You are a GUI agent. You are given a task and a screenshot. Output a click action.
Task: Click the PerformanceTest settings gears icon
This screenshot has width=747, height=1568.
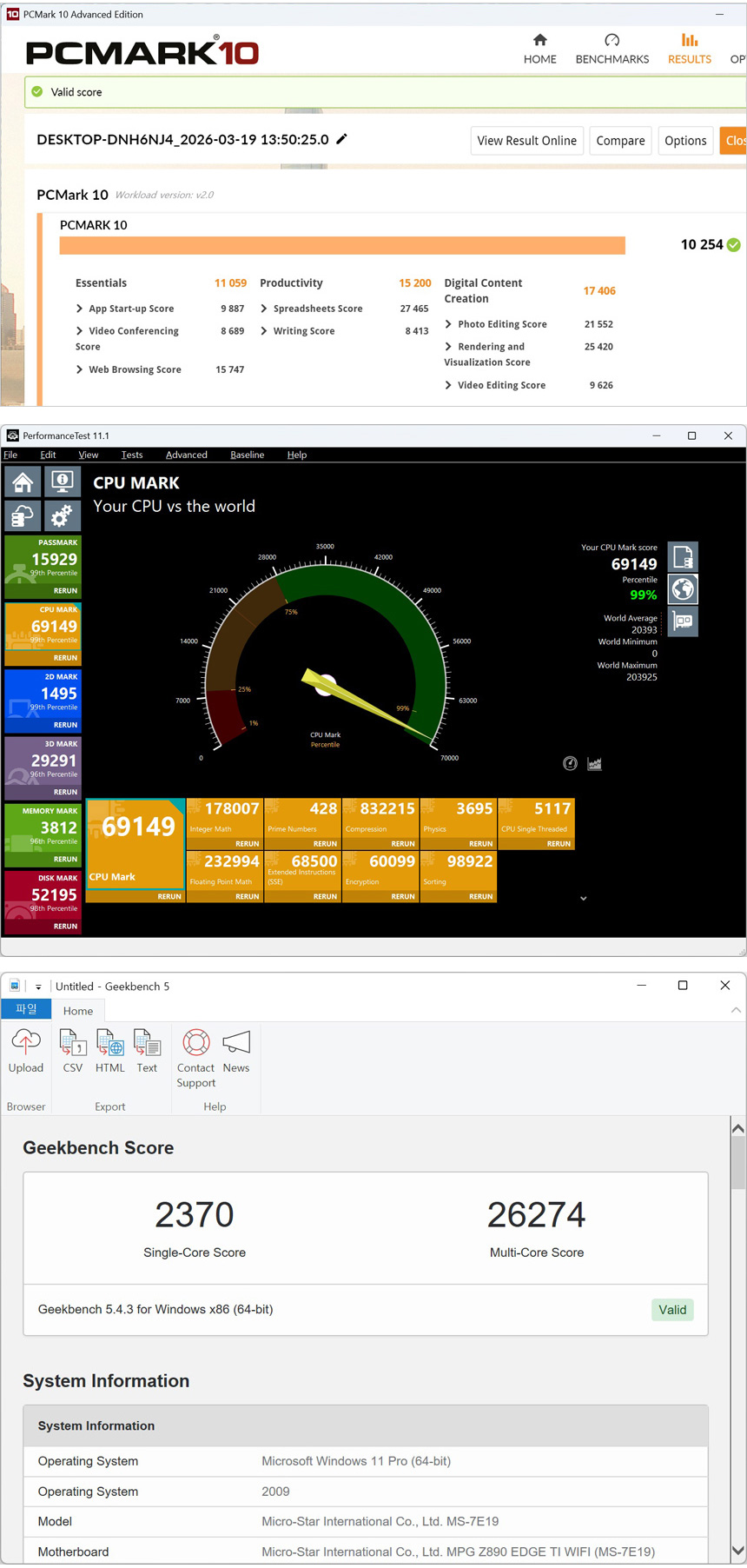pos(62,516)
